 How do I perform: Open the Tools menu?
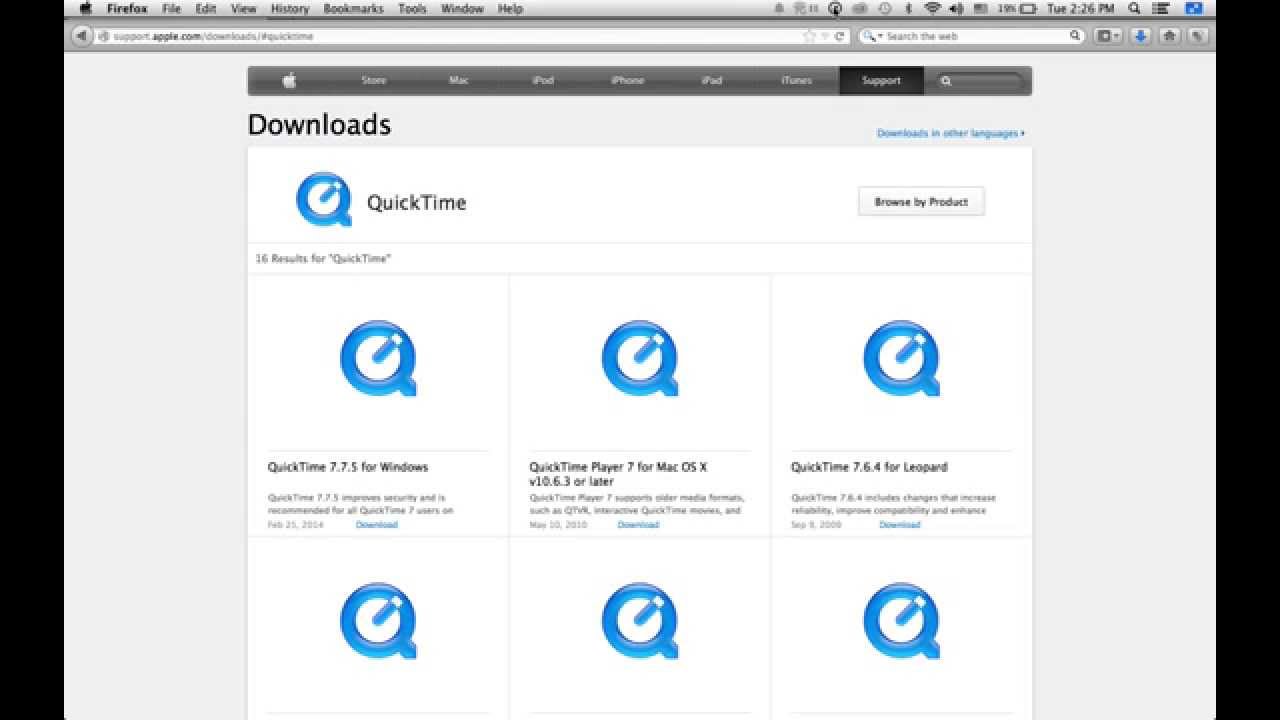coord(412,8)
